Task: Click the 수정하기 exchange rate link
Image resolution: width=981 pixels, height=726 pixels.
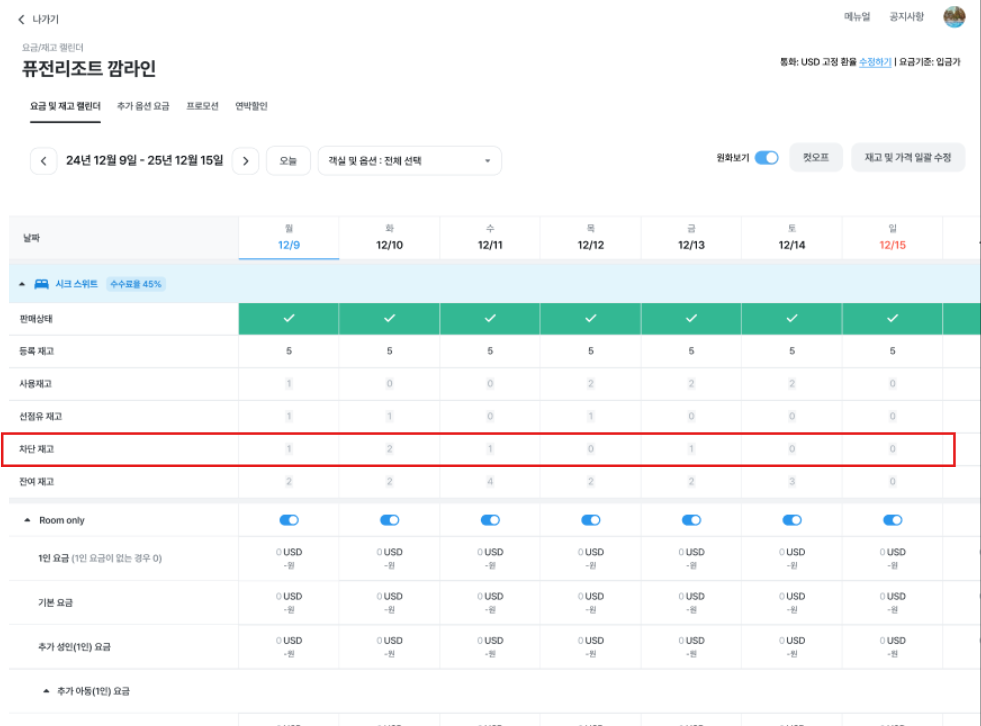Action: pyautogui.click(x=875, y=62)
